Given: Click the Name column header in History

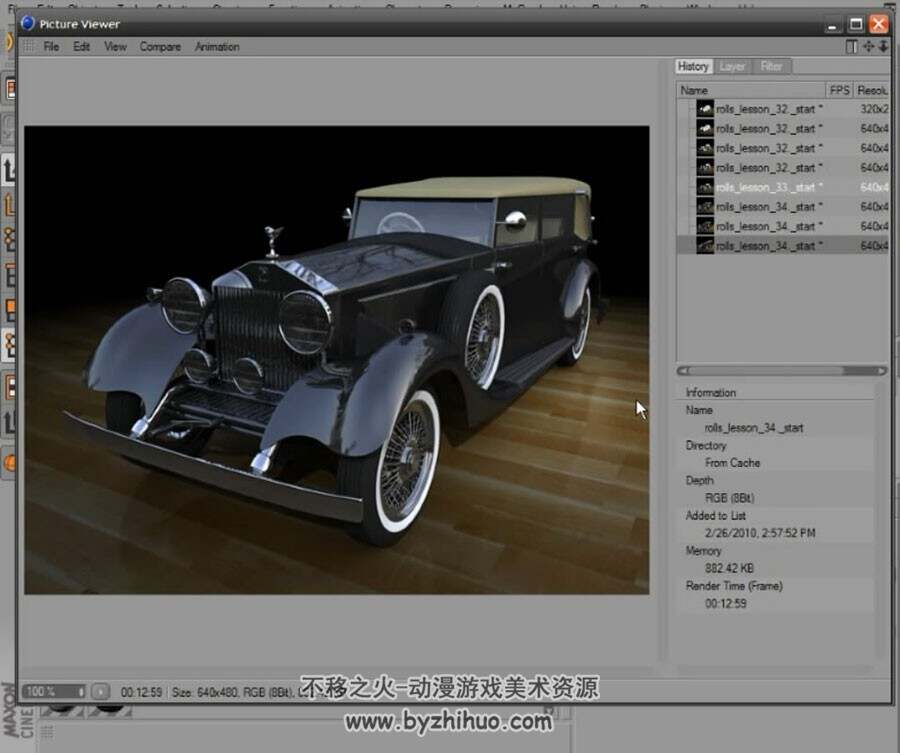Looking at the screenshot, I should (751, 90).
